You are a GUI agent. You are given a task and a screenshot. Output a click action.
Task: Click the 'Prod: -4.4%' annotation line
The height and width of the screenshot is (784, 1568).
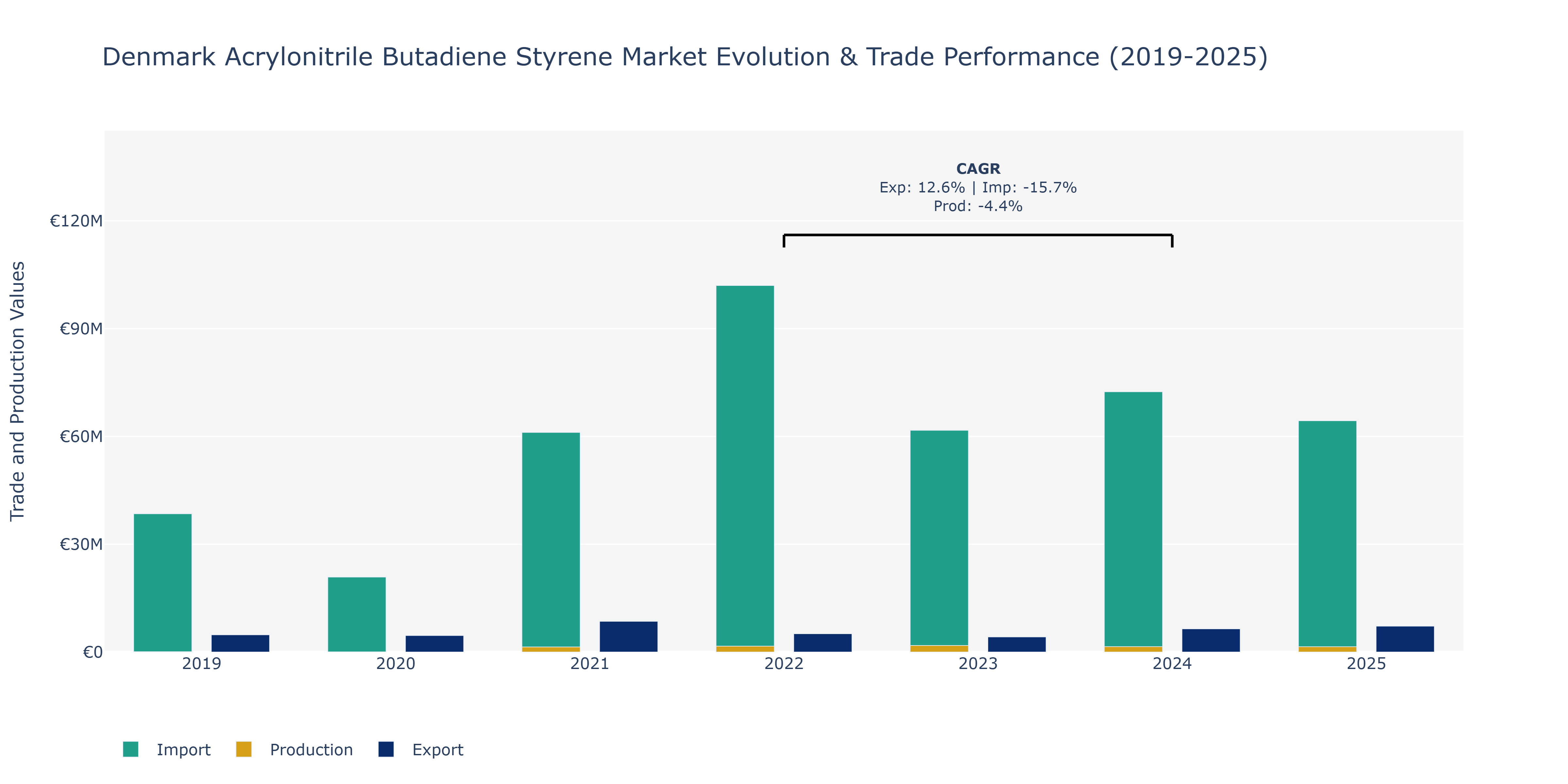pos(978,206)
